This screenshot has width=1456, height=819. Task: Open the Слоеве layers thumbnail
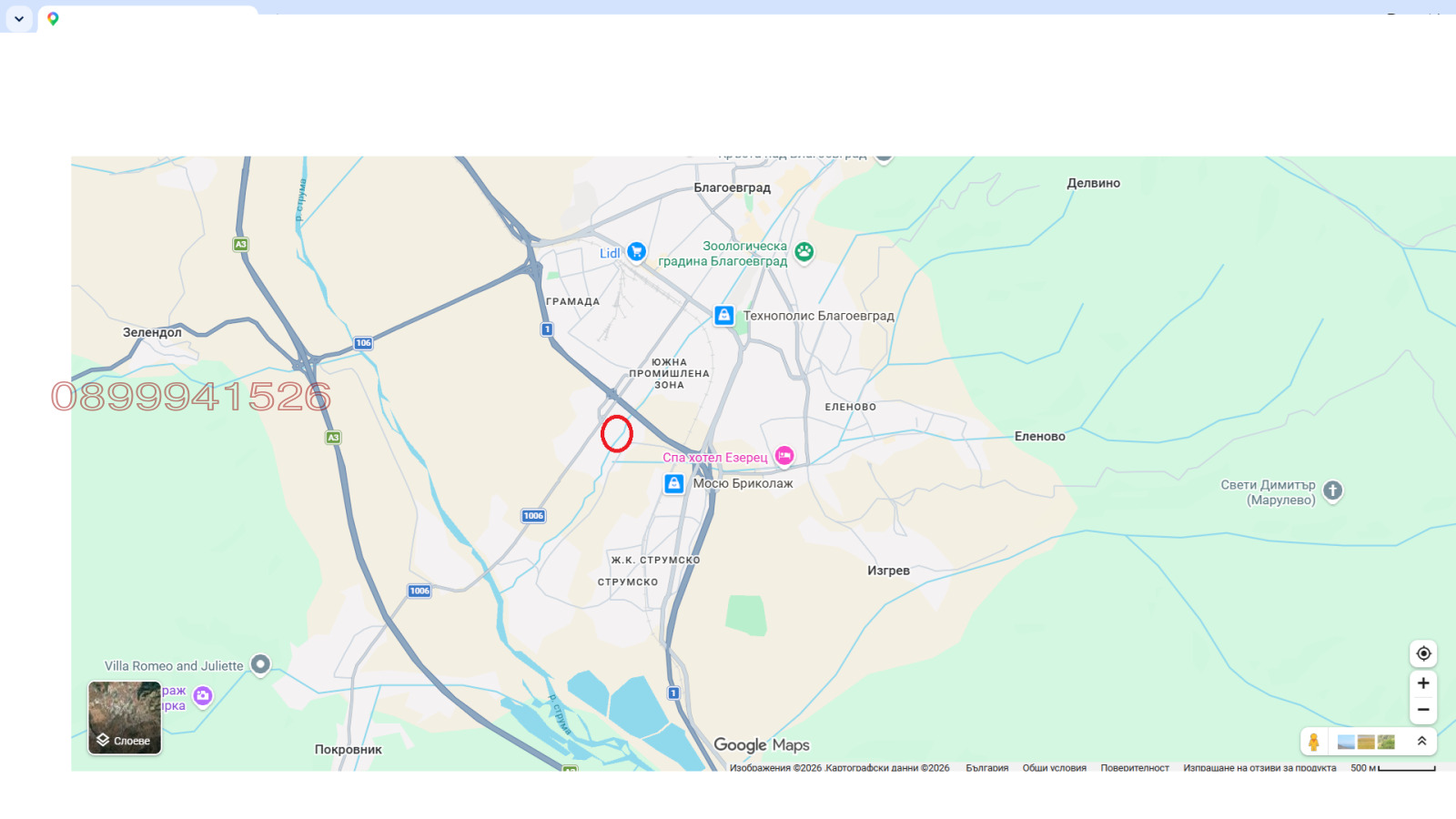point(125,718)
